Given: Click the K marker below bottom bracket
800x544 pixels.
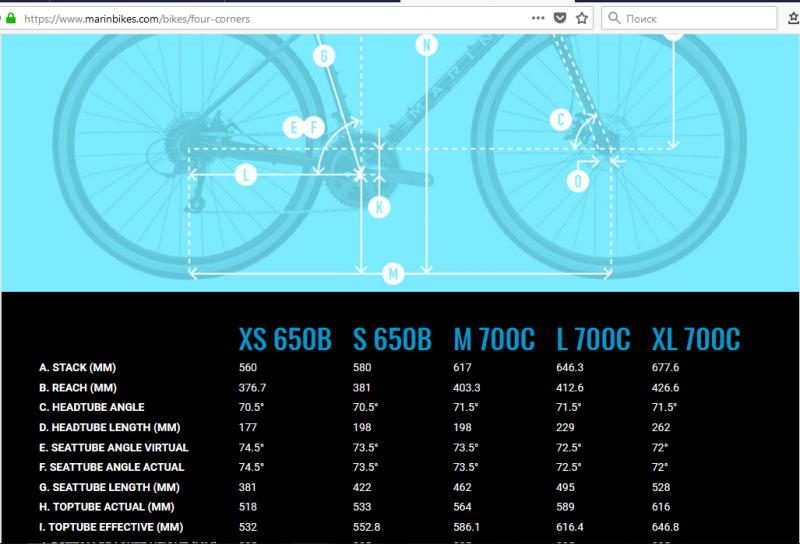Looking at the screenshot, I should [379, 207].
